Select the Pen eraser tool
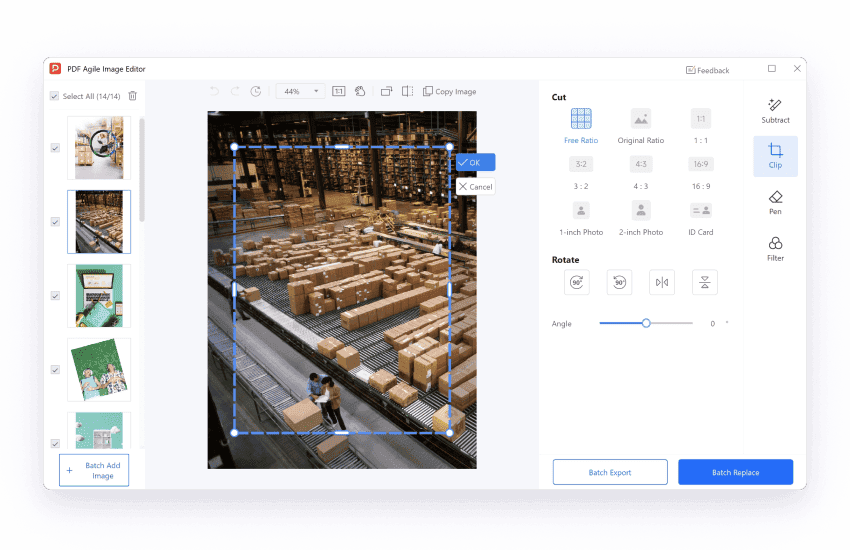Screen dimensions: 850x550 (x=775, y=202)
